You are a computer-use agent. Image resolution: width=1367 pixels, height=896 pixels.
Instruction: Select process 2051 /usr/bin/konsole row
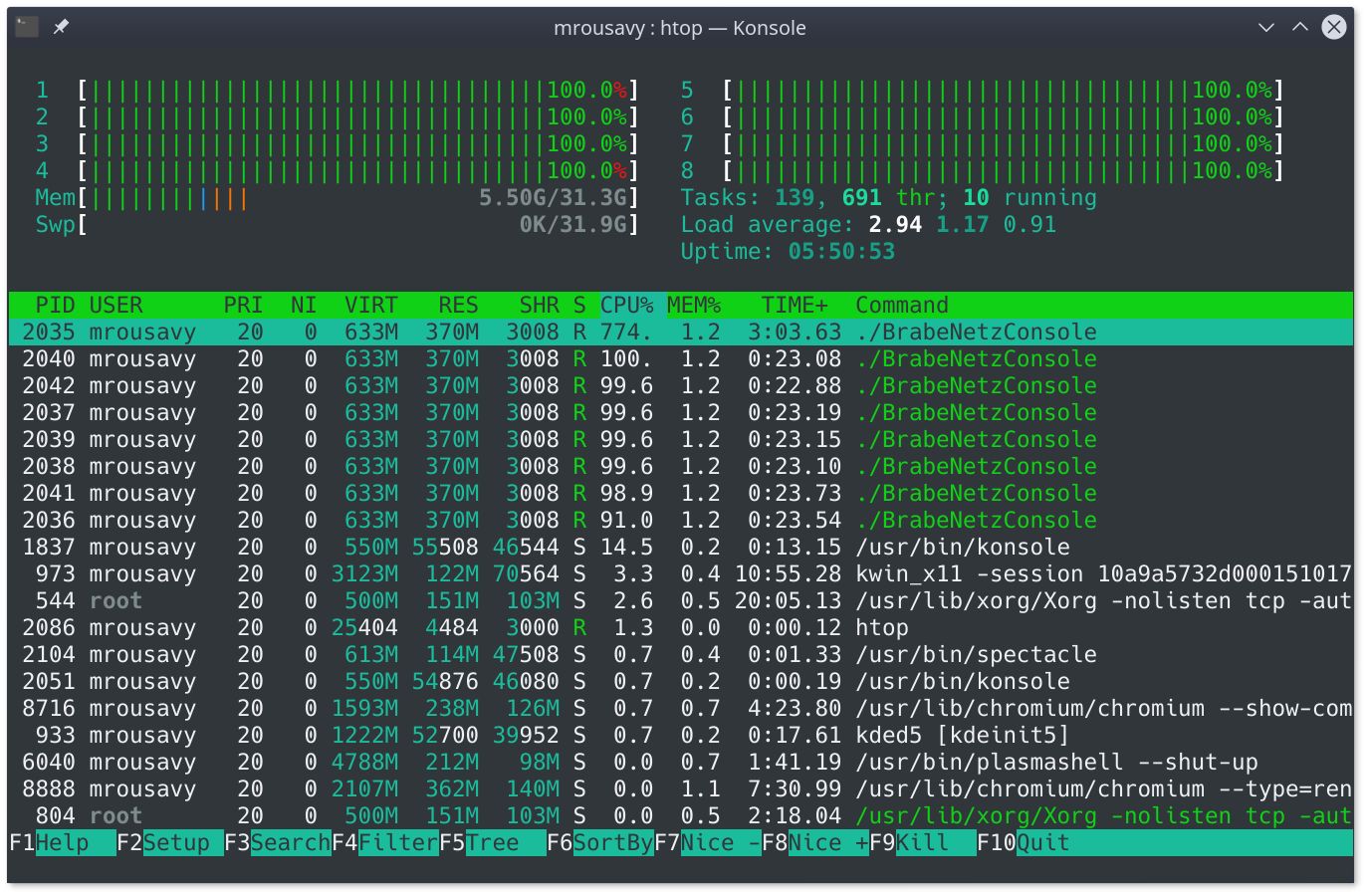(681, 682)
